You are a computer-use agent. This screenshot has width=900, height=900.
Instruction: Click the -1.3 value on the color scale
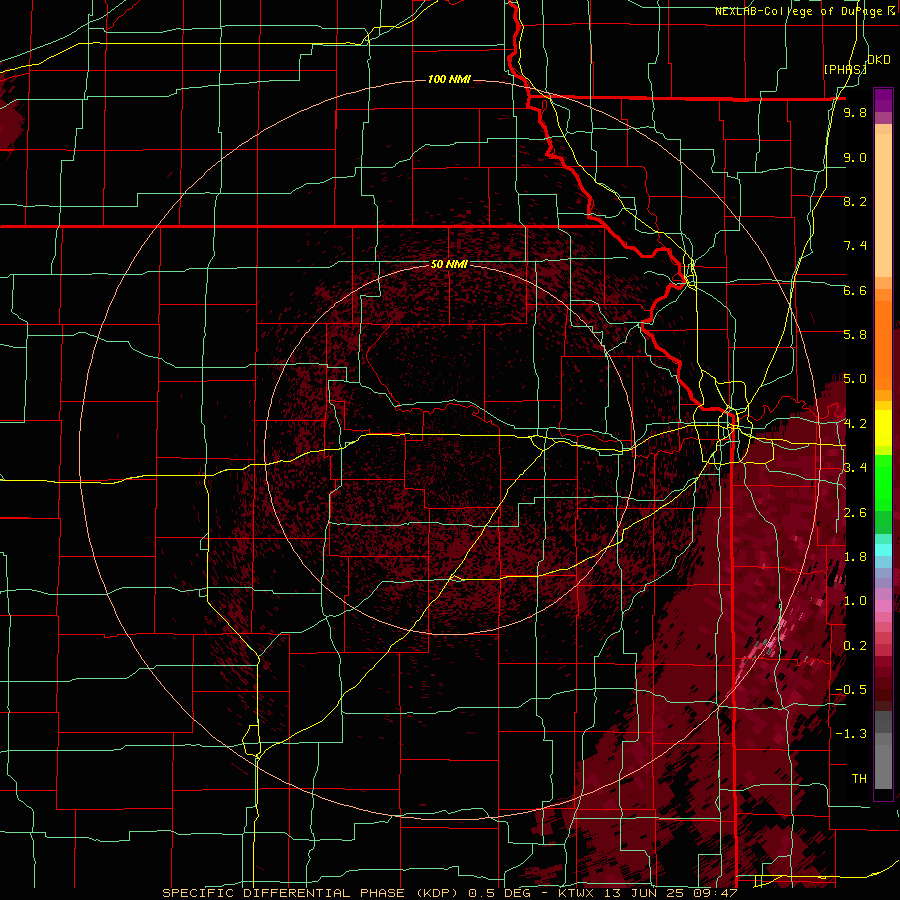coord(852,734)
